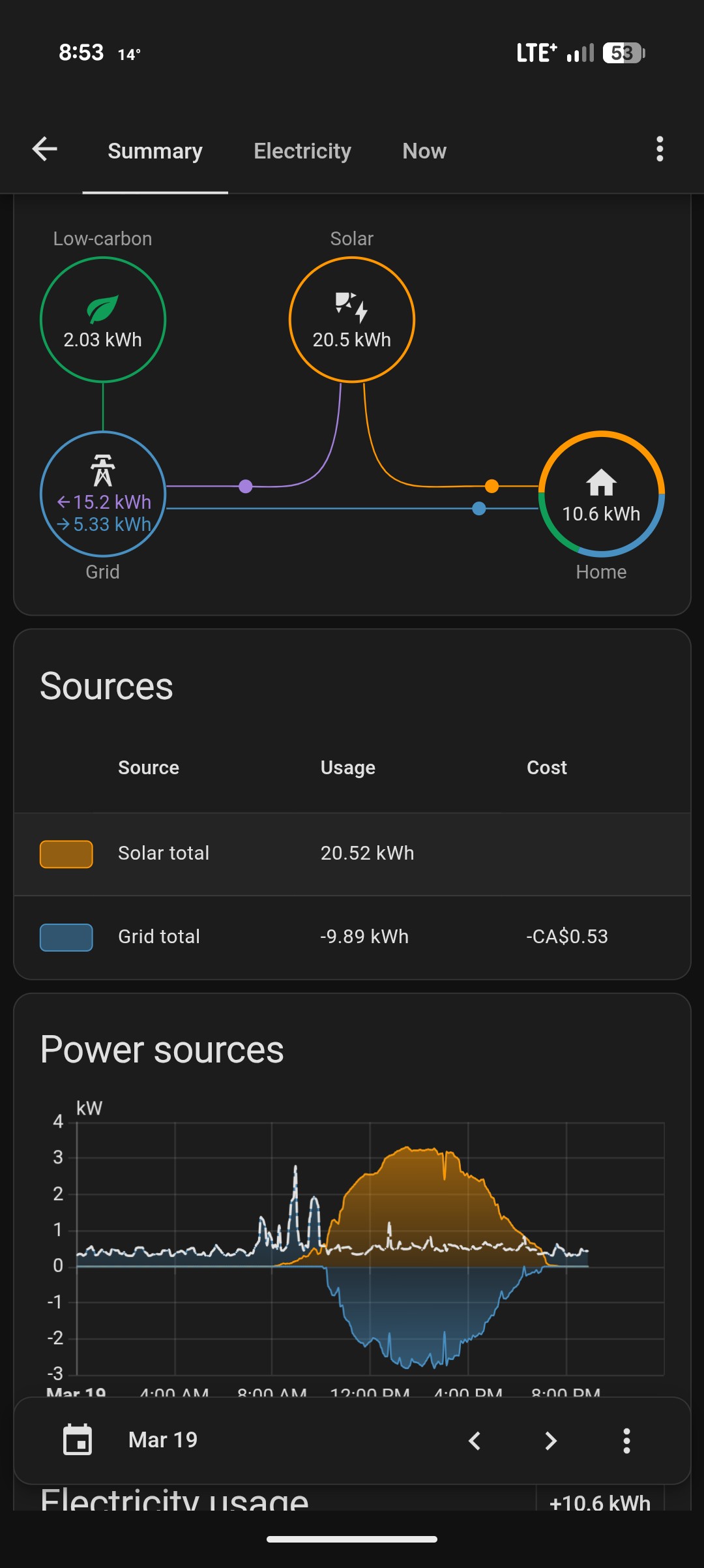Image resolution: width=704 pixels, height=1568 pixels.
Task: Tap the battery indicator in status bar
Action: tap(623, 53)
